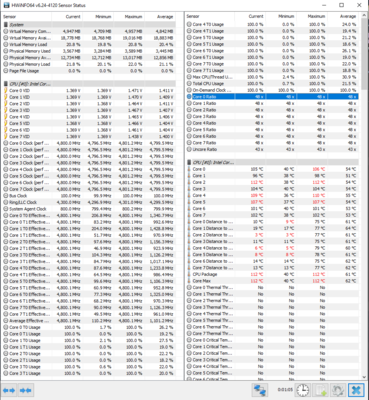This screenshot has width=369, height=400.
Task: Click the HWiNFO64 title bar app icon
Action: point(6,5)
